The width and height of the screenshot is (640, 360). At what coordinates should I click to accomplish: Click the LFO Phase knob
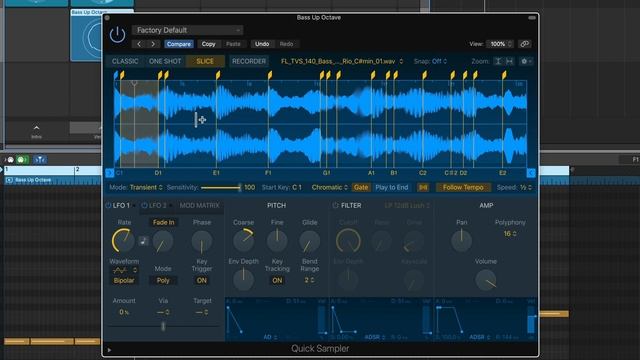pyautogui.click(x=202, y=242)
